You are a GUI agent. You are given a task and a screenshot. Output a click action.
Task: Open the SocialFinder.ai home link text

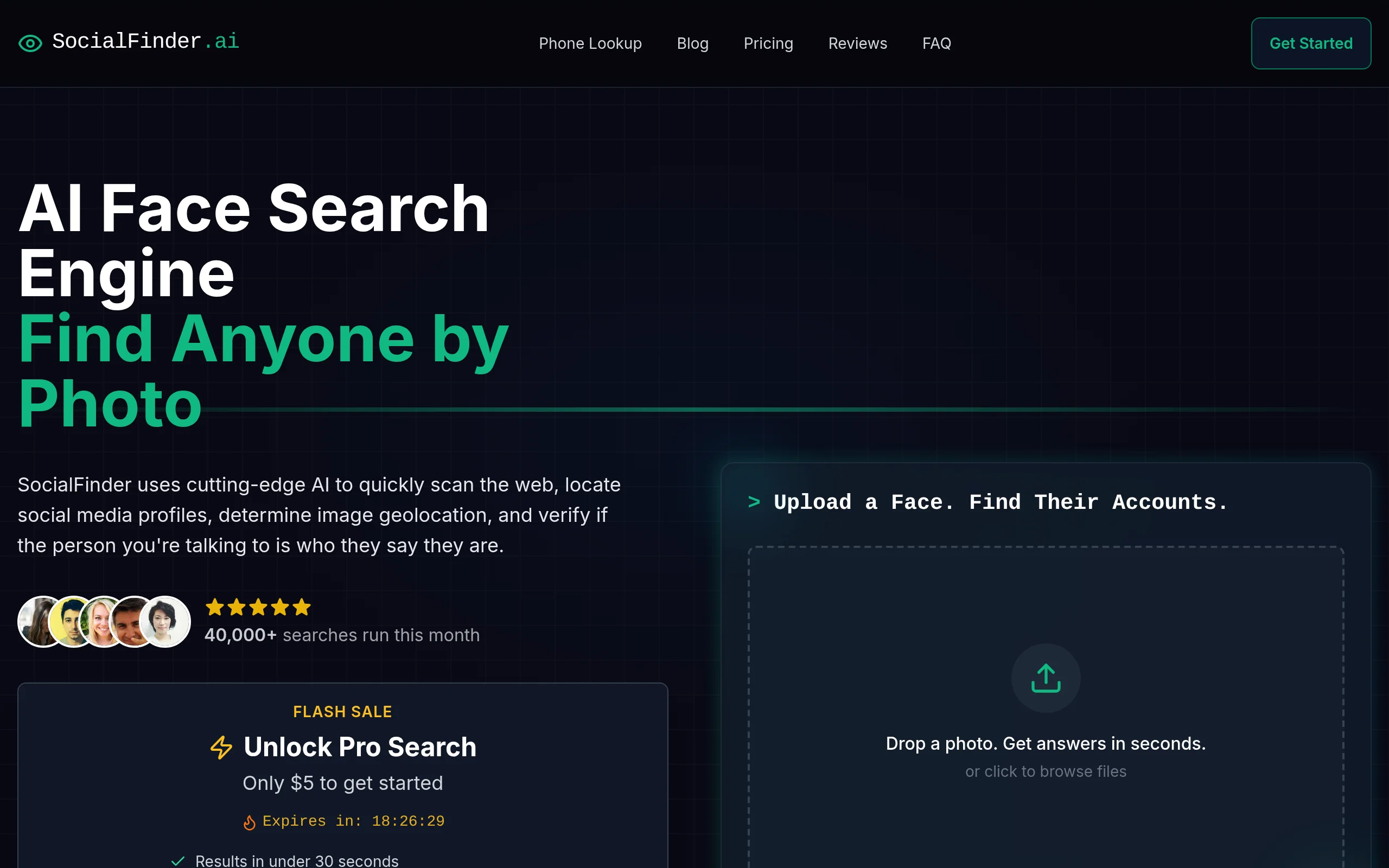(145, 41)
